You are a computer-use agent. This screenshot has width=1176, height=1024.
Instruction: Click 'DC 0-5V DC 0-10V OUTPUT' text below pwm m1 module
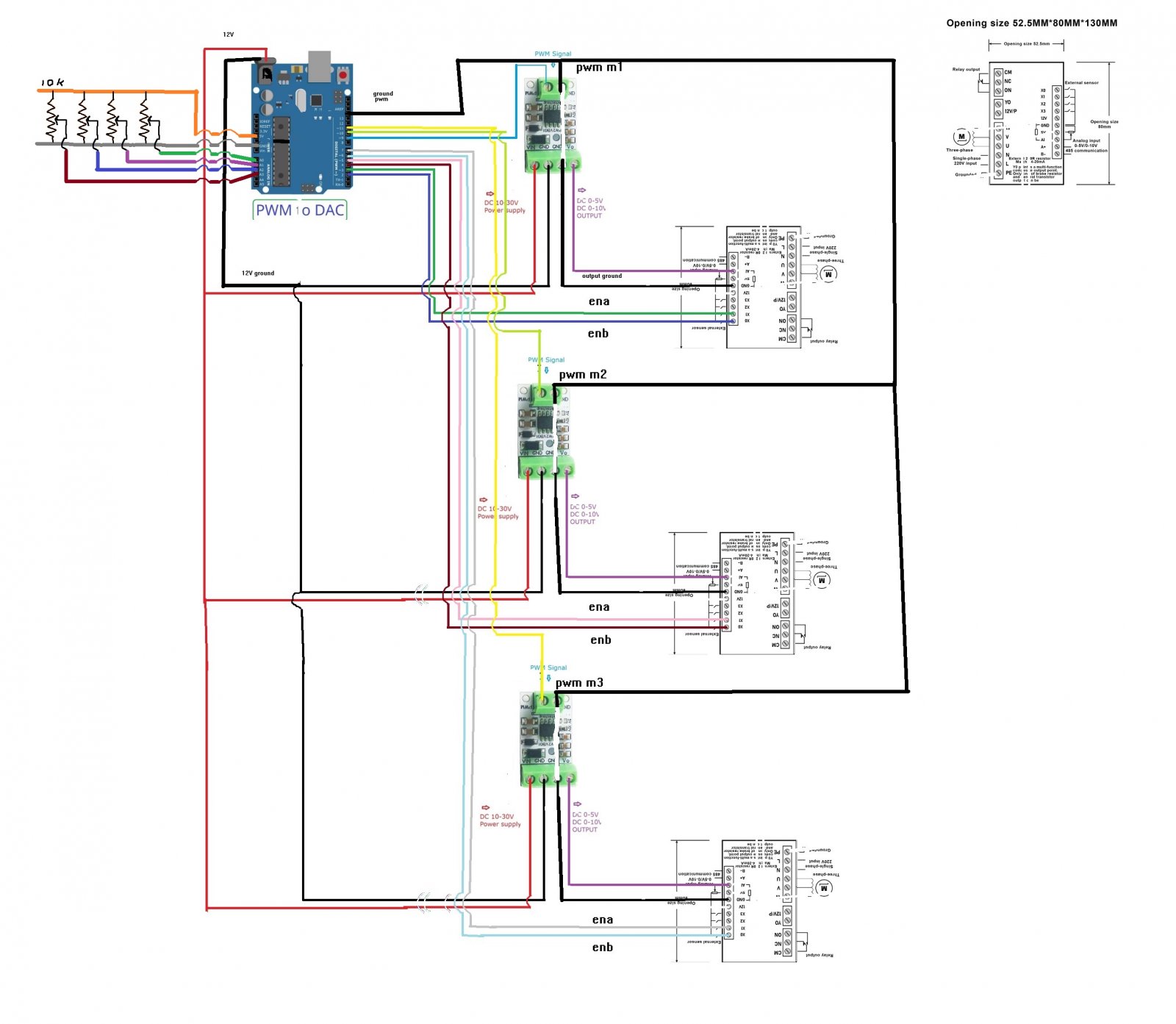(x=591, y=208)
